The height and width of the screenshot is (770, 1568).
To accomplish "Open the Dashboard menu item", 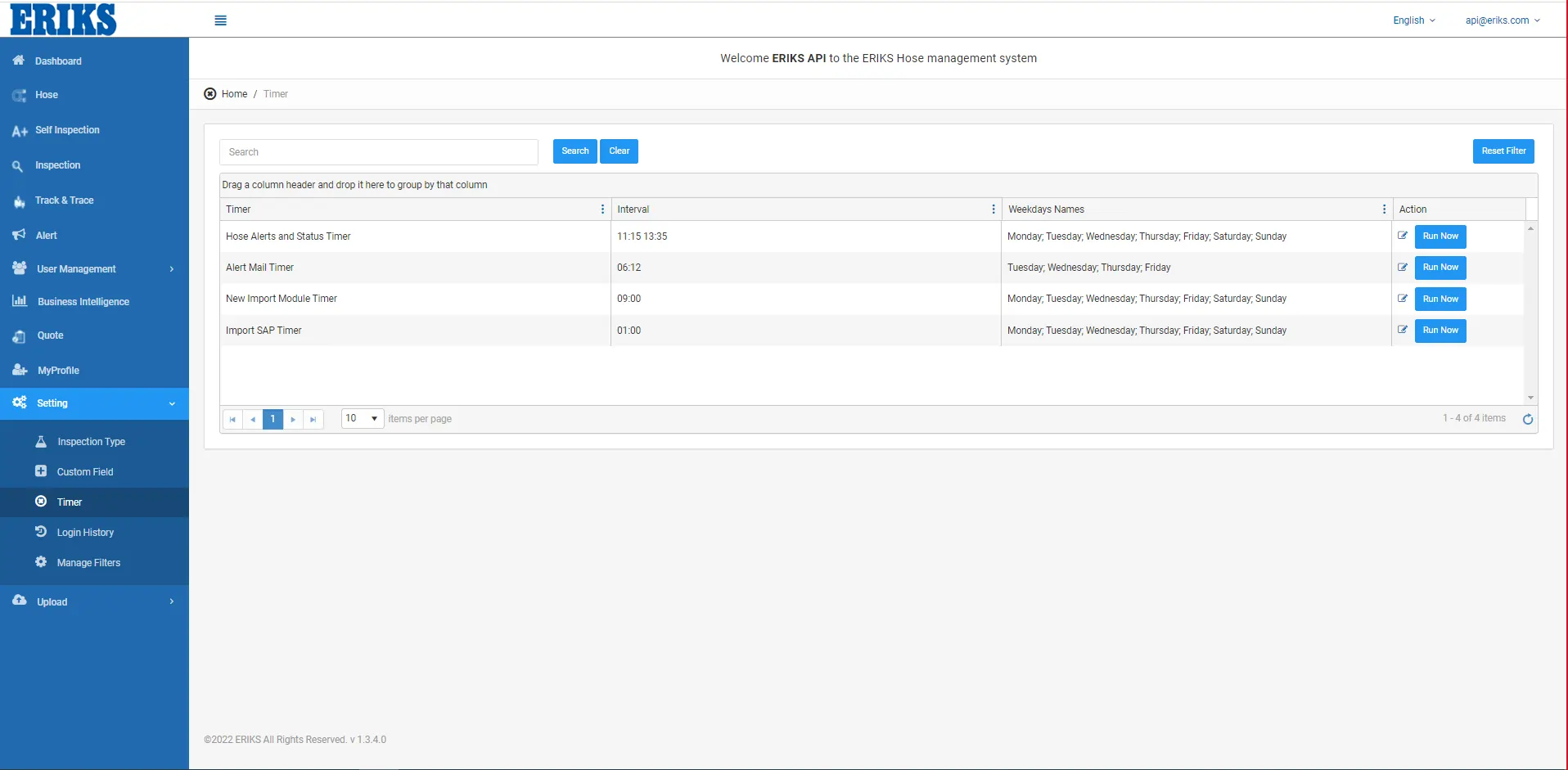I will [x=94, y=61].
